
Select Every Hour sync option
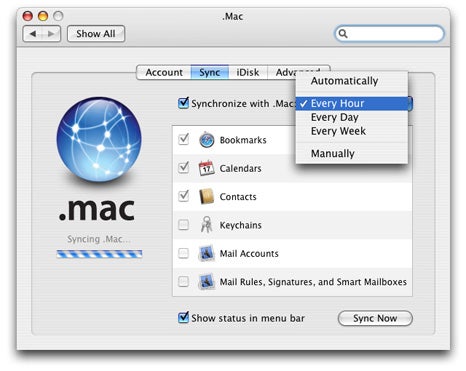352,103
